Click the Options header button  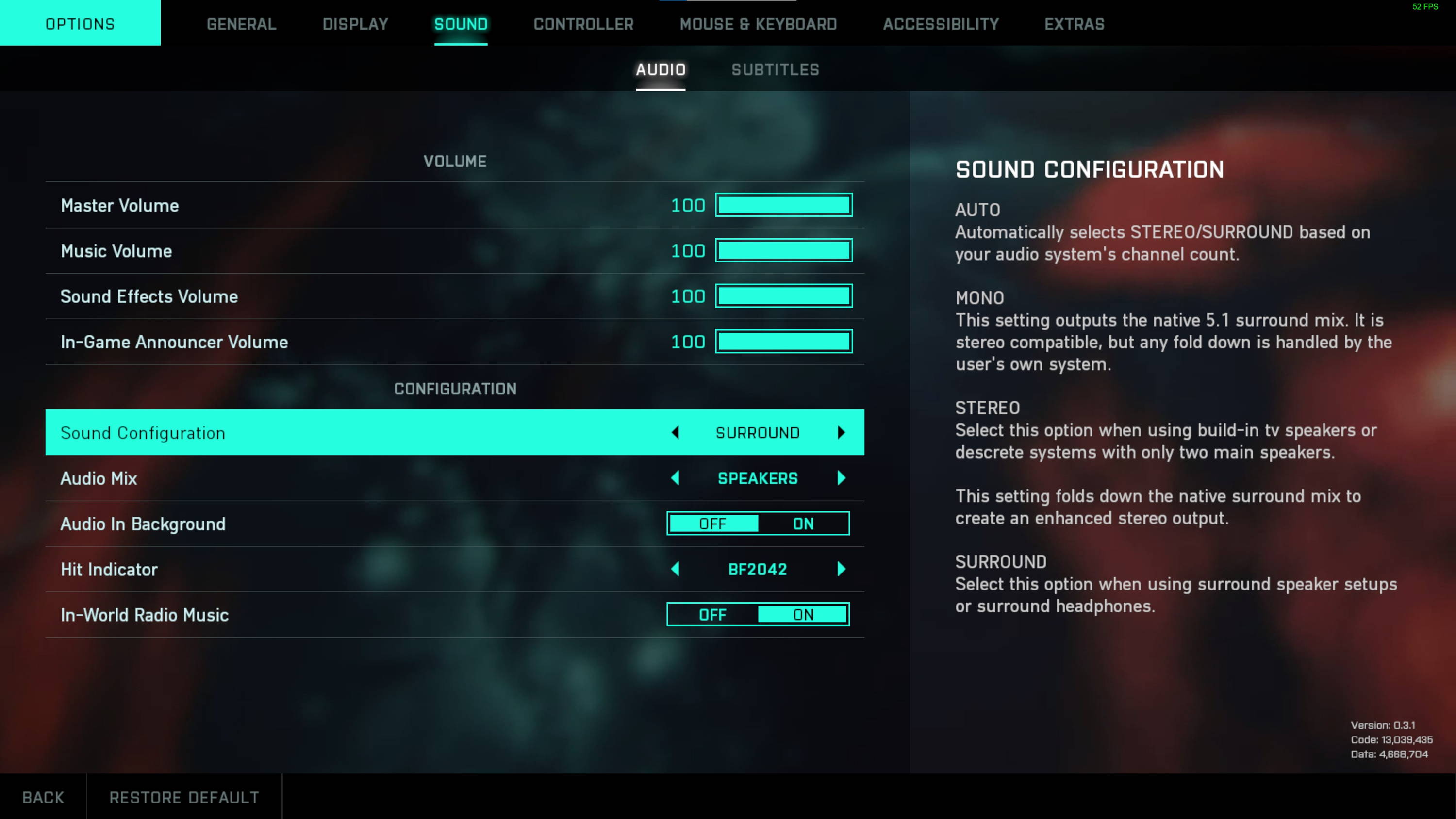coord(80,23)
